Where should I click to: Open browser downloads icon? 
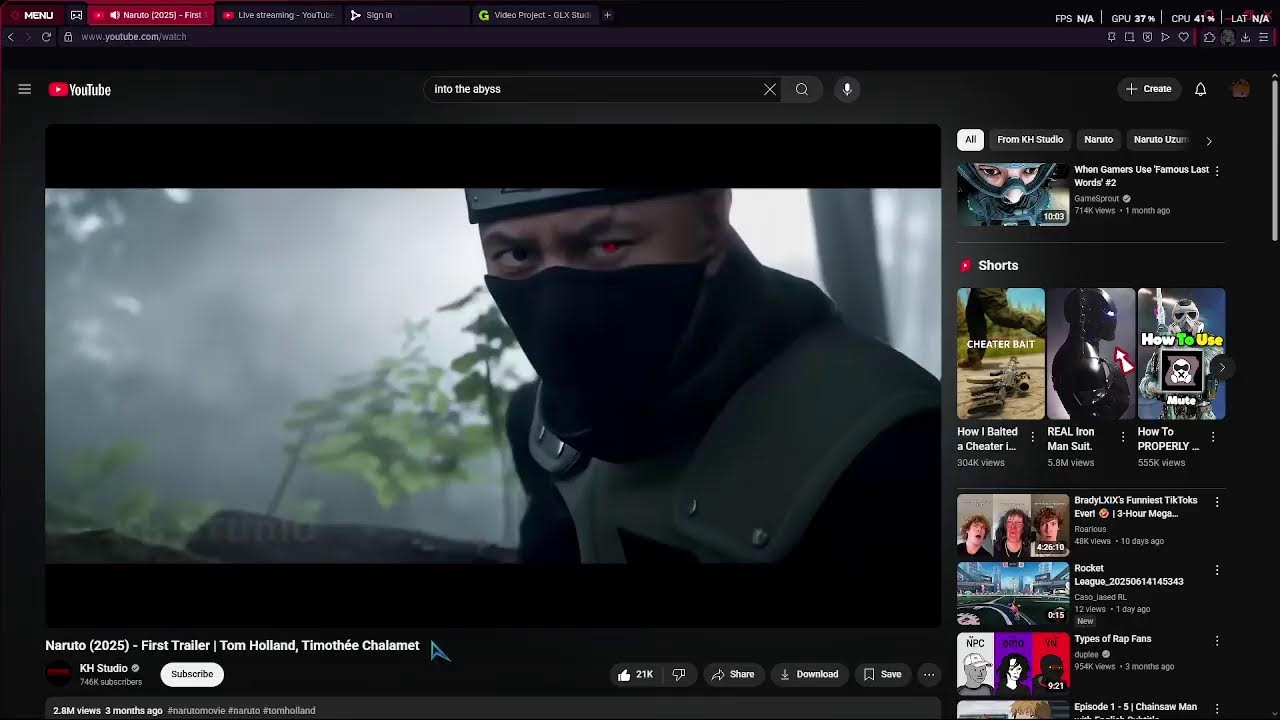(x=1245, y=37)
